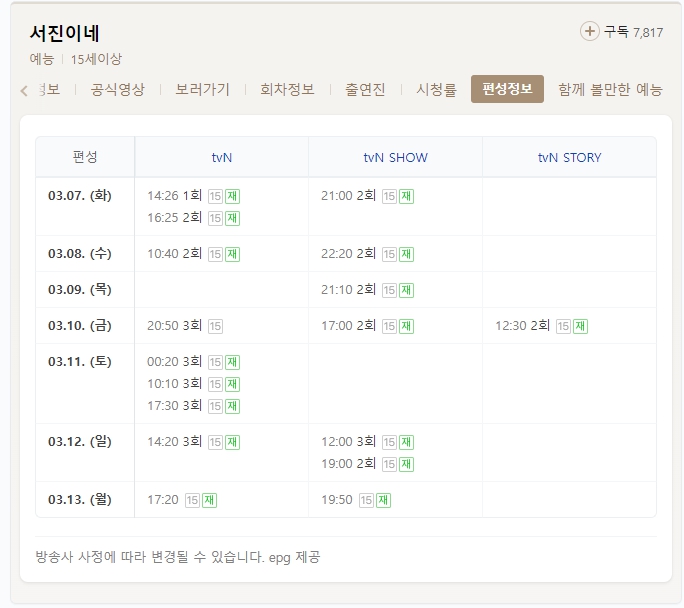Open the 시청률 tab
This screenshot has width=684, height=608.
tap(436, 89)
